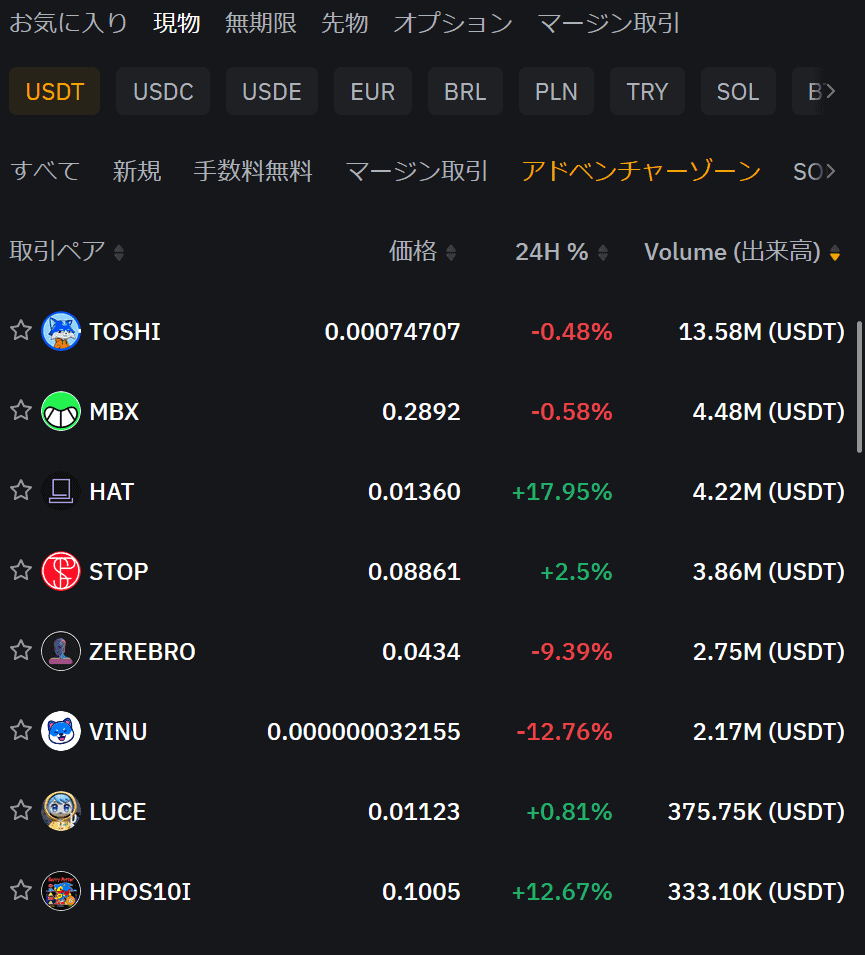Favorite TOSHI with its star toggle
The image size is (865, 955).
[21, 331]
